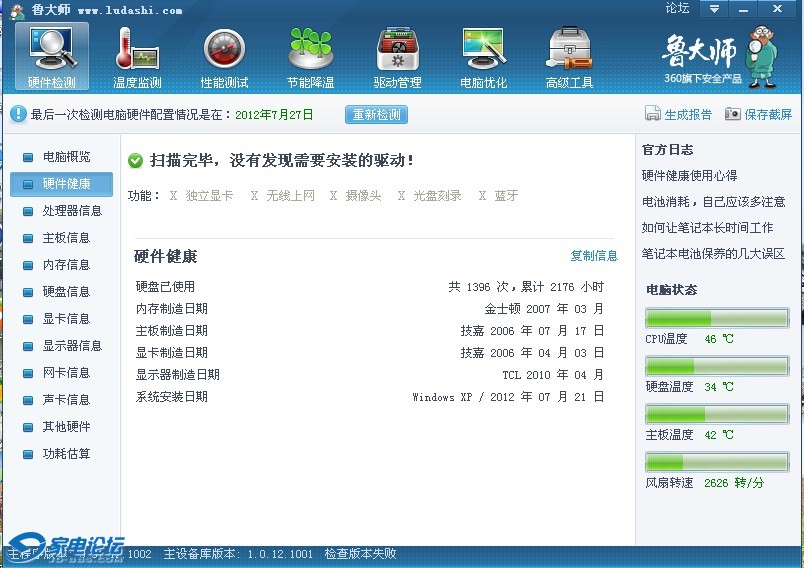Open the 温度监测 temperature monitor

point(137,57)
